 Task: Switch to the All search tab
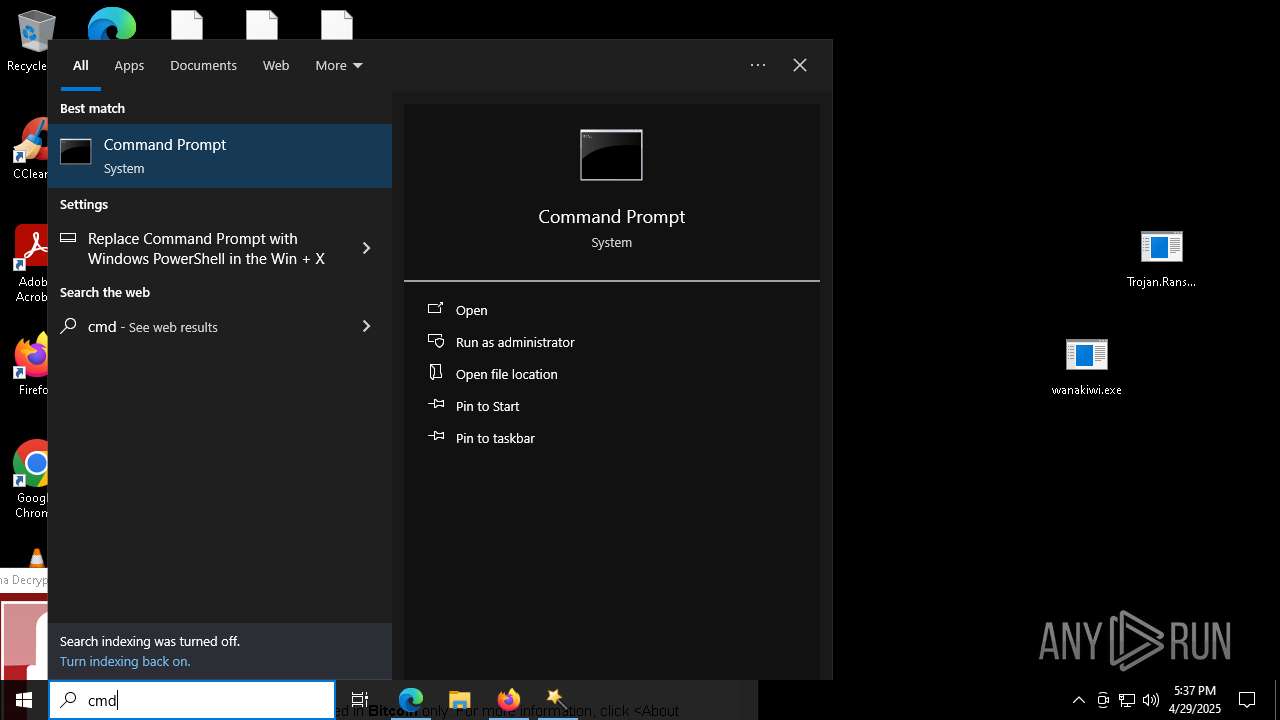81,65
